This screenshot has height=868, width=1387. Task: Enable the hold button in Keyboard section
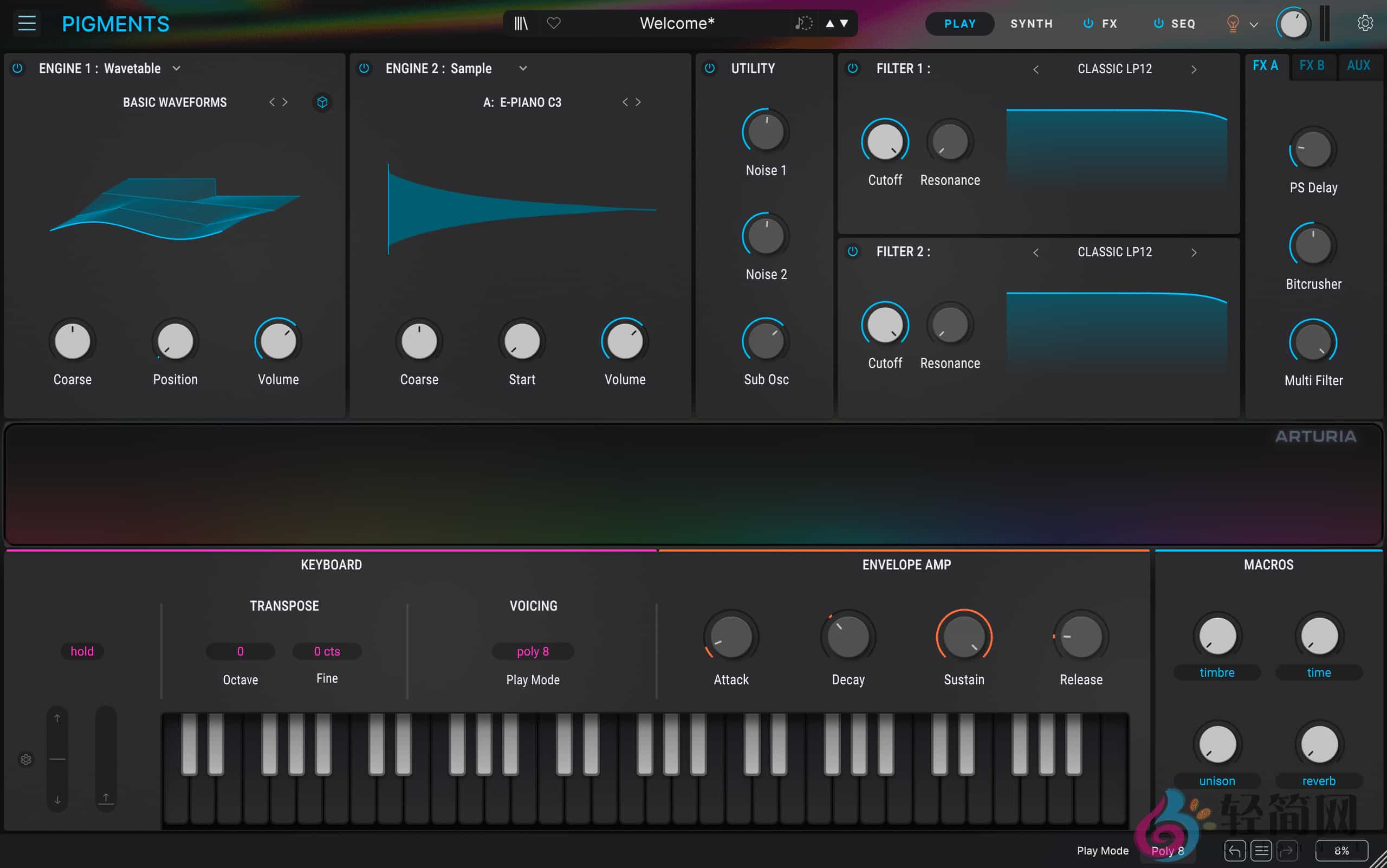point(82,651)
